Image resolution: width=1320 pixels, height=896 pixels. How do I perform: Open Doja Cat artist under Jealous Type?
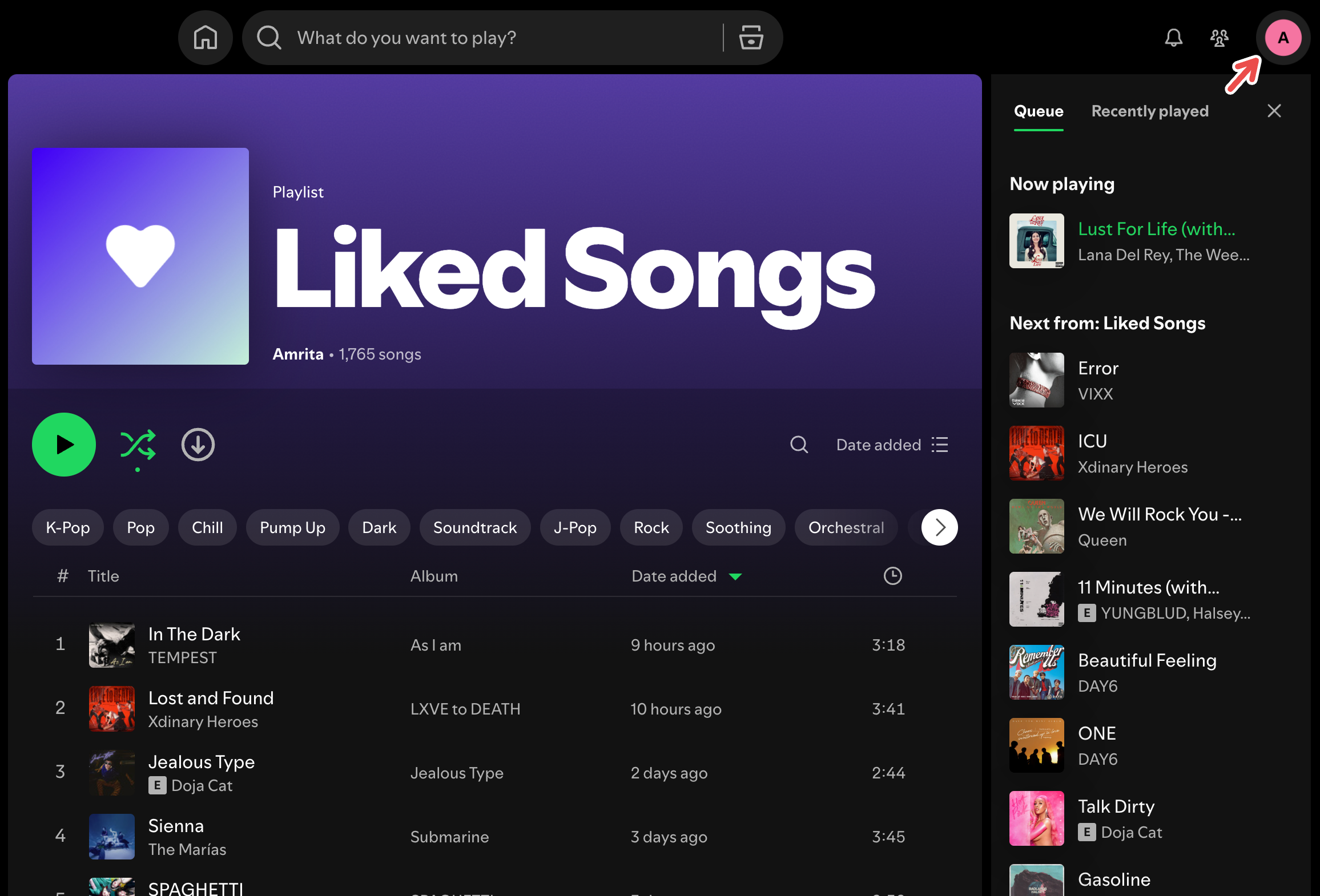pyautogui.click(x=202, y=785)
